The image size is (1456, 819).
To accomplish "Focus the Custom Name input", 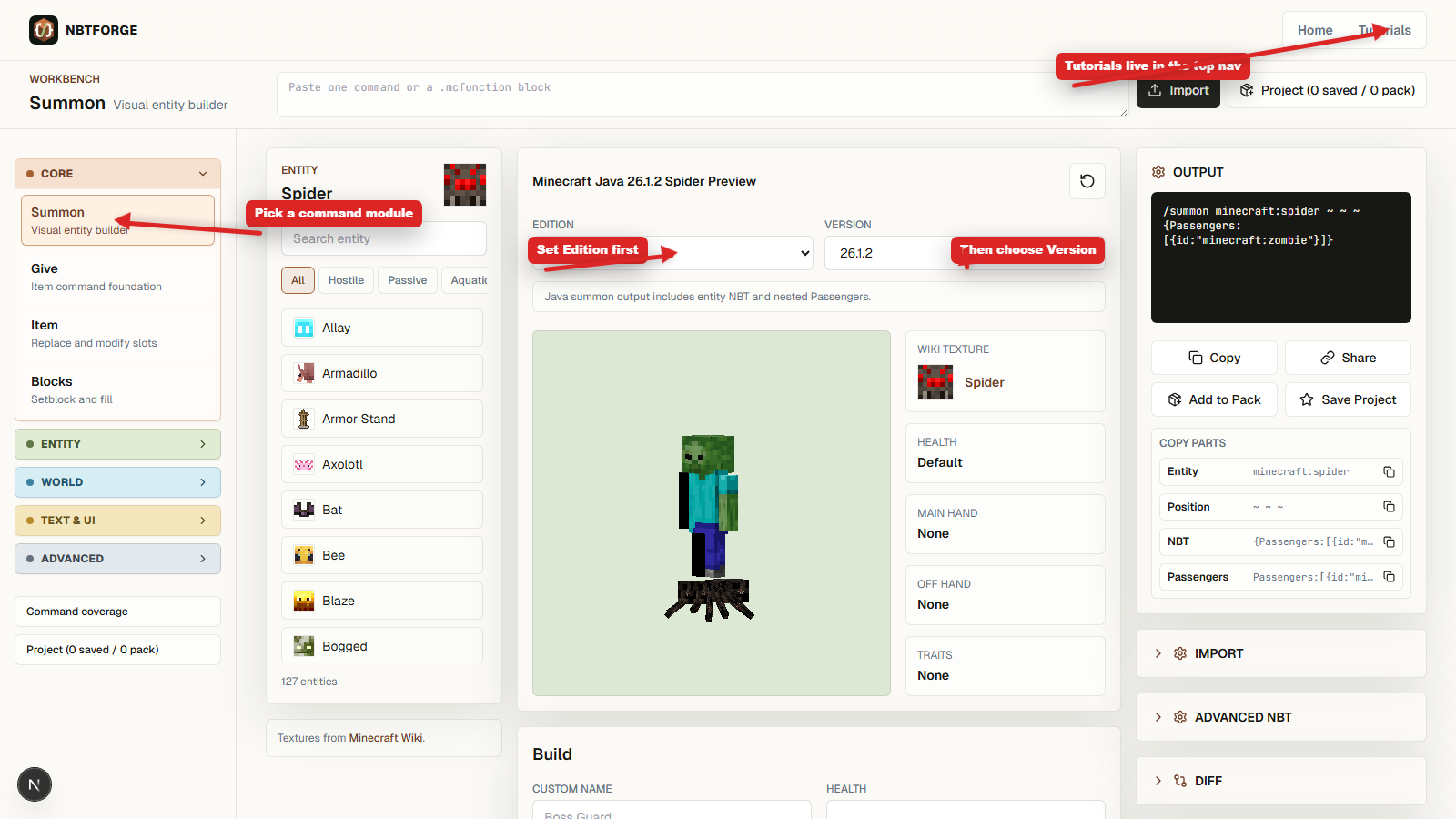I will pos(672,810).
